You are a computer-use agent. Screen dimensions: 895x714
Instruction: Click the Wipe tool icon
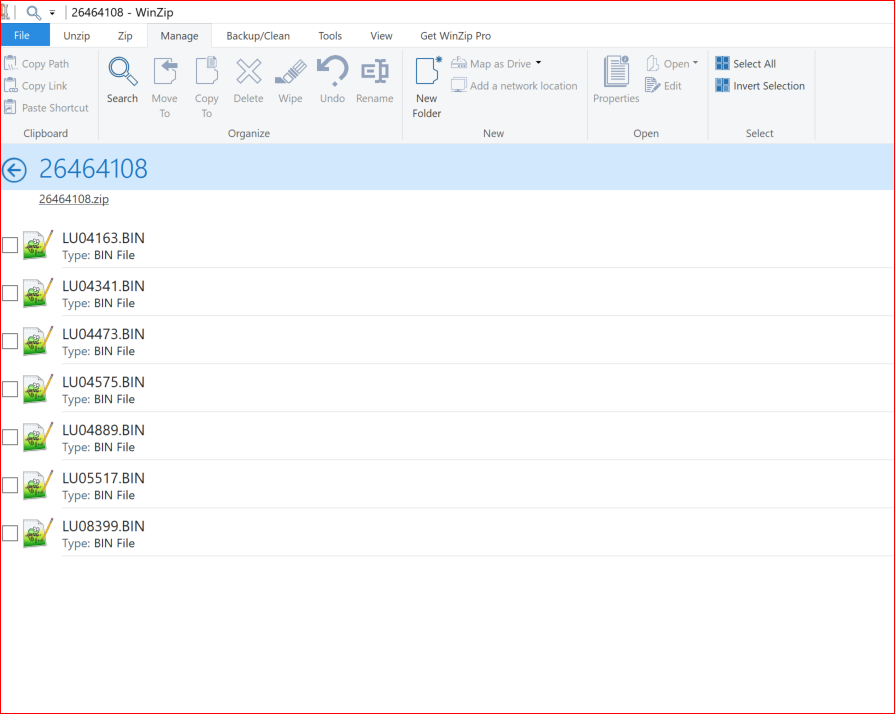pos(290,72)
